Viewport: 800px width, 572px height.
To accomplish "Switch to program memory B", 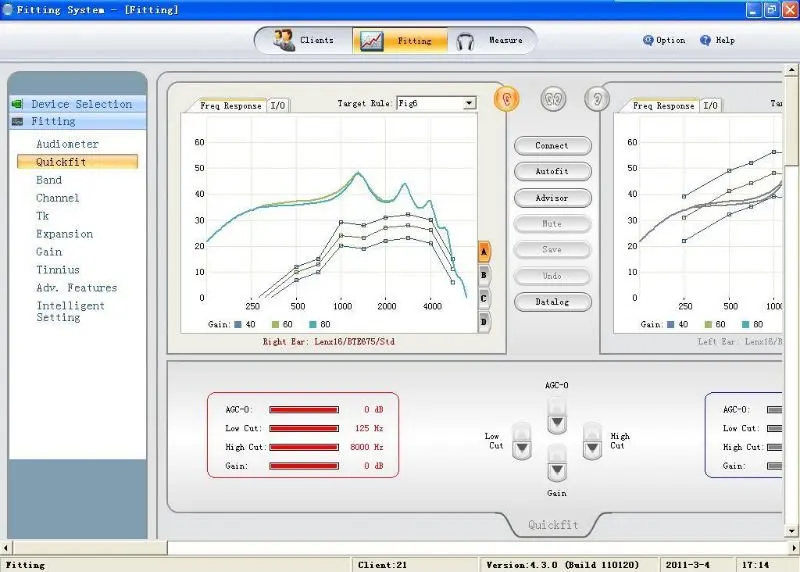I will pyautogui.click(x=484, y=275).
